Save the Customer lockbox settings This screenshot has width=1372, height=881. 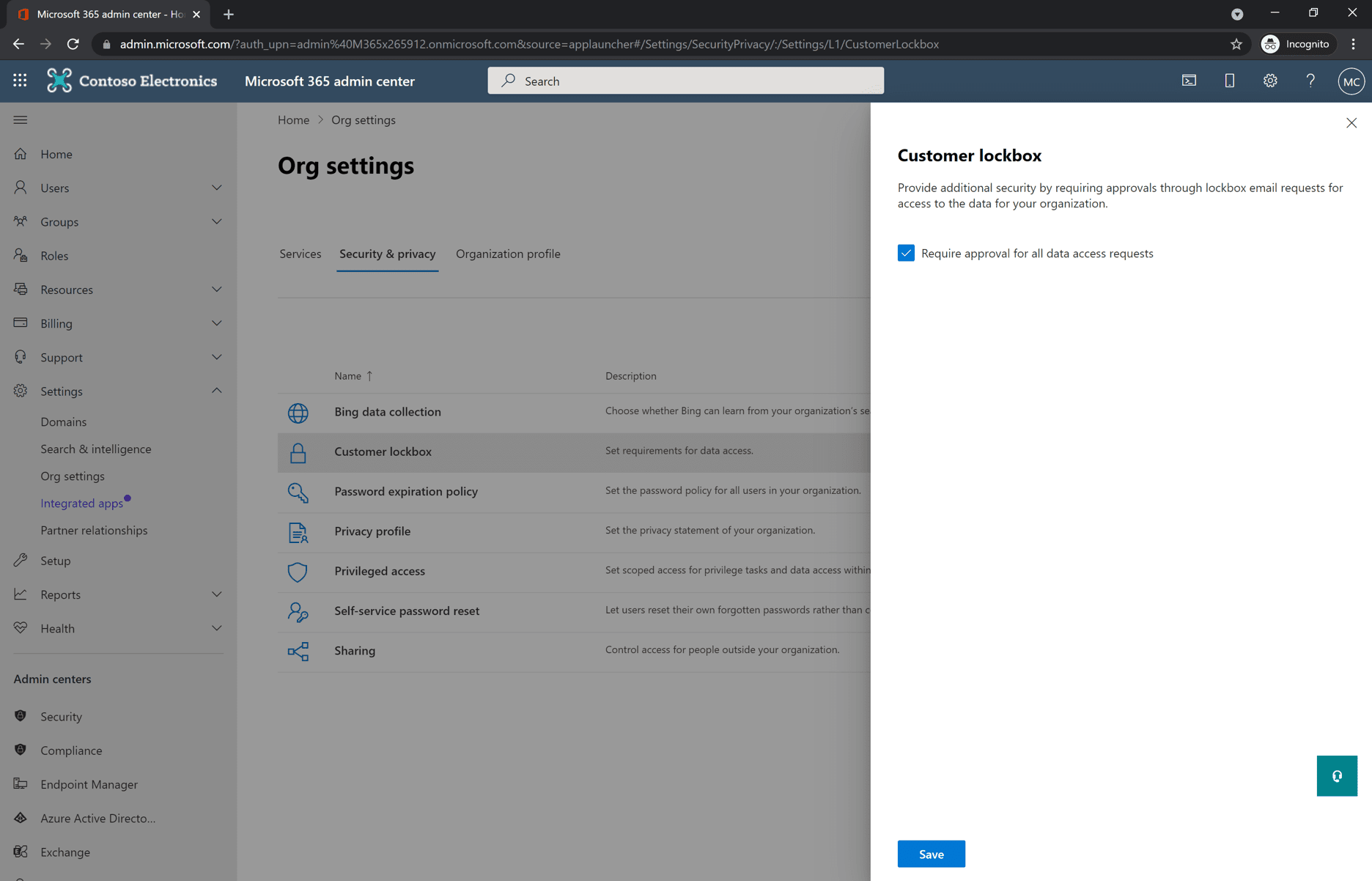[931, 854]
